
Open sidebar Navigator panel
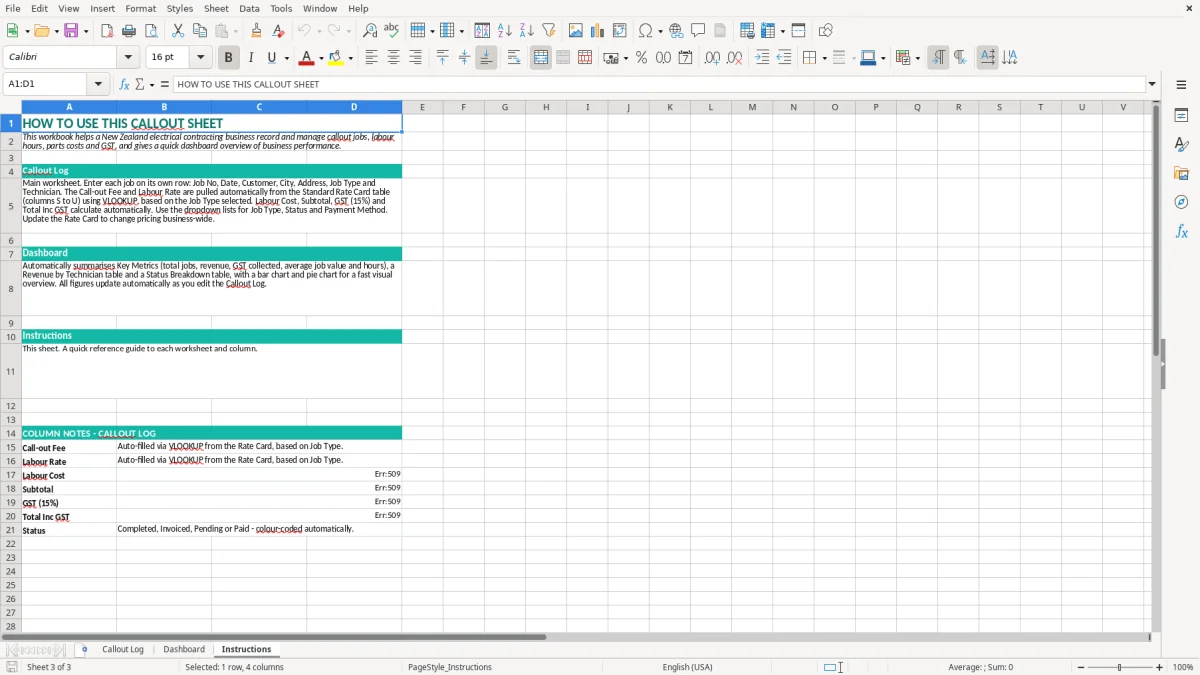pyautogui.click(x=1181, y=202)
